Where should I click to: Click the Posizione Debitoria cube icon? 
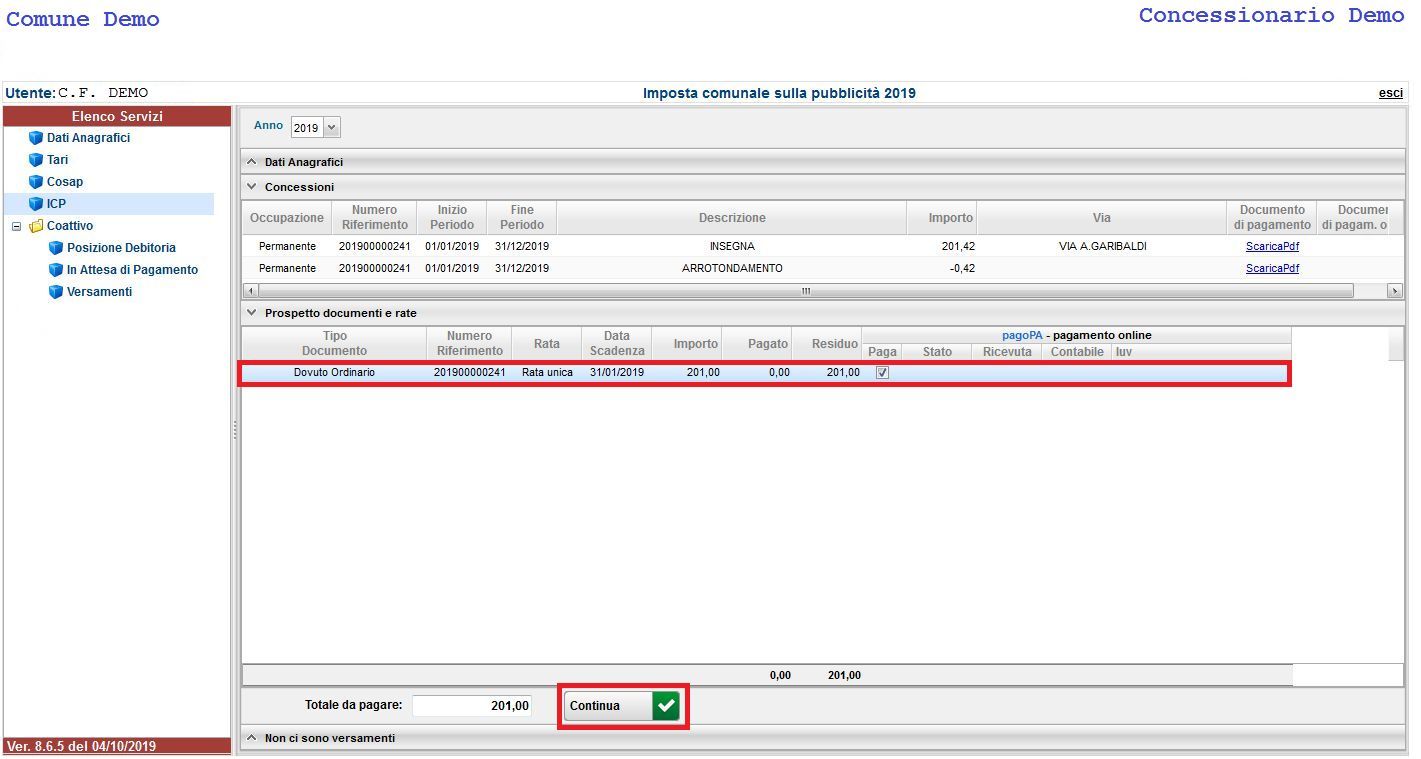[x=56, y=248]
